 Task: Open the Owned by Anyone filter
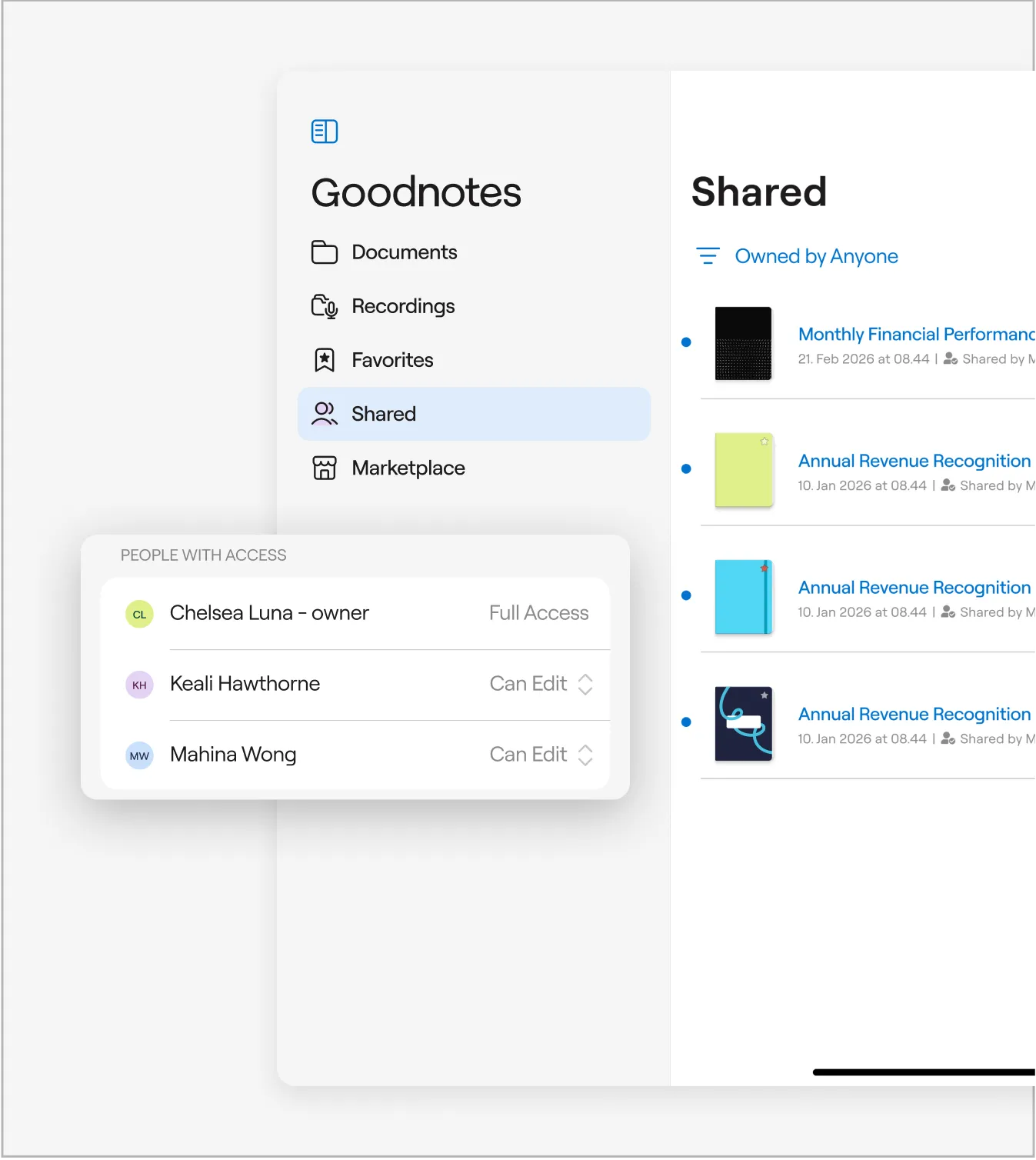coord(816,256)
